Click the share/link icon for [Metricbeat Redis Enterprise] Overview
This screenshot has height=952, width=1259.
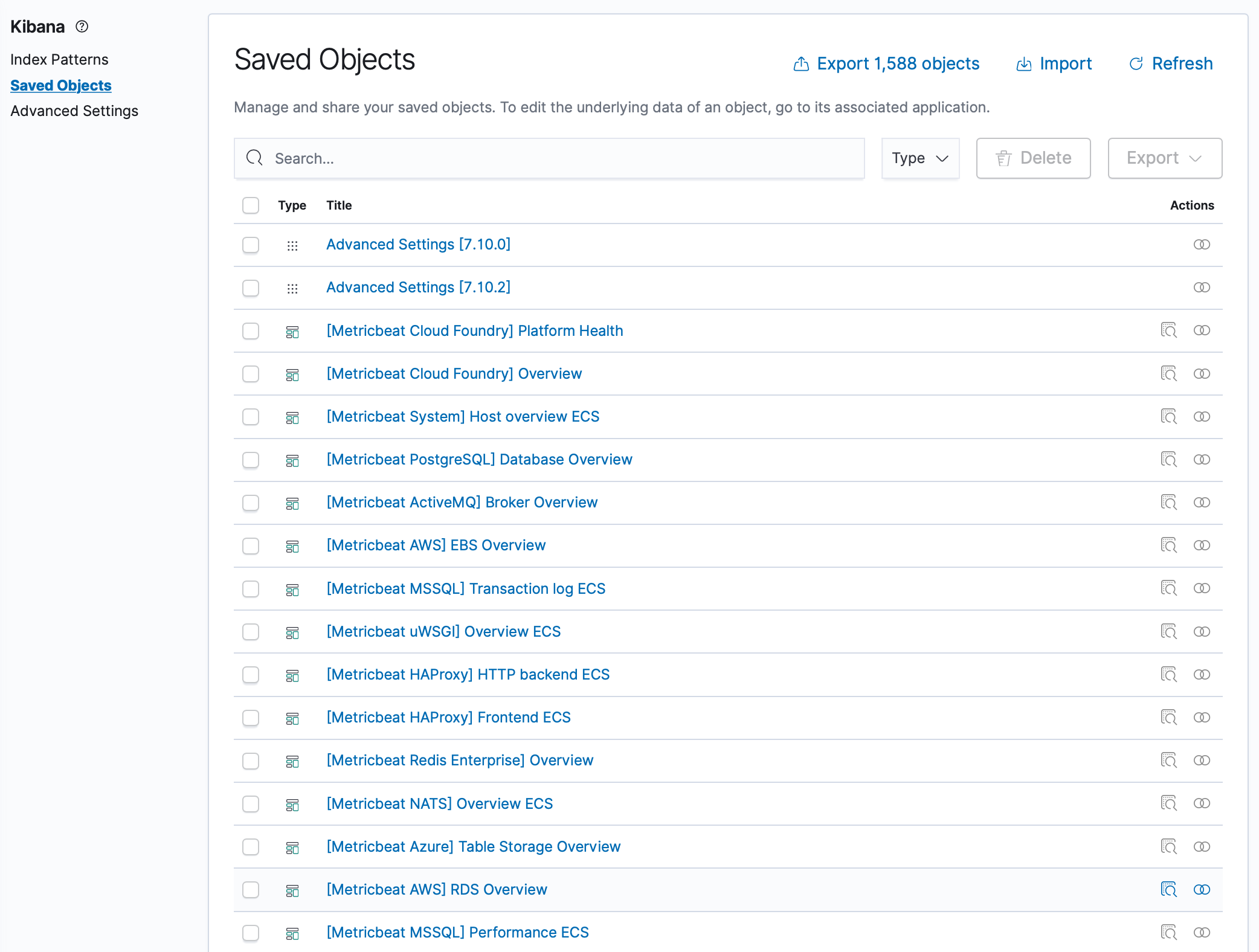[x=1202, y=761]
